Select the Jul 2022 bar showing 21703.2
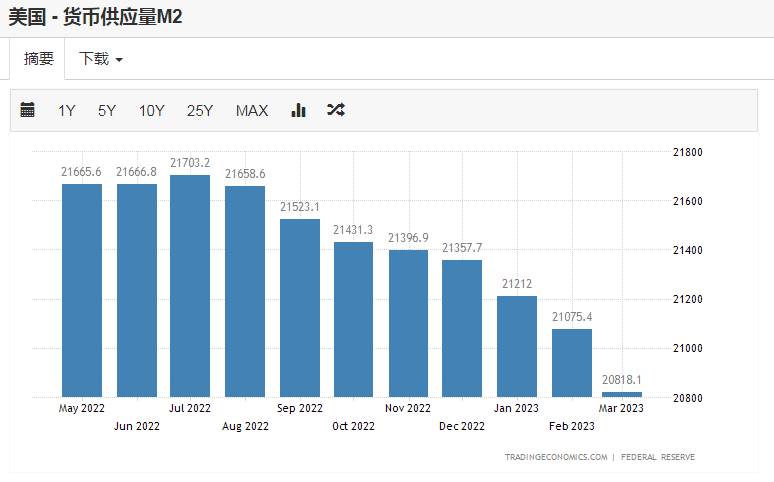Screen dimensions: 774x482 click(190, 286)
